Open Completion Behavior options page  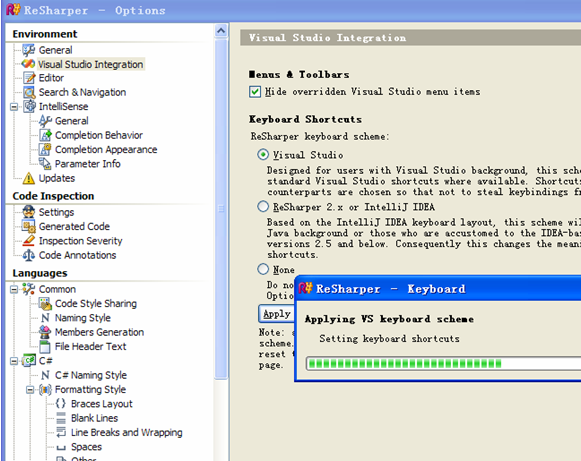[x=99, y=135]
